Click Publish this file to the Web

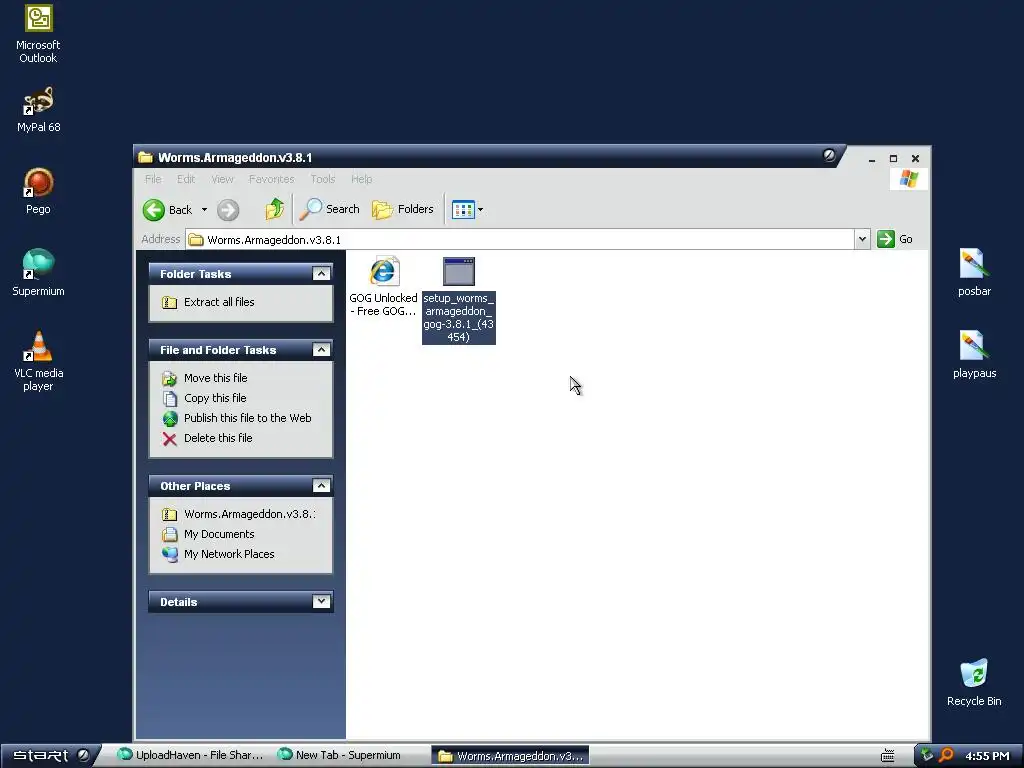pos(248,418)
